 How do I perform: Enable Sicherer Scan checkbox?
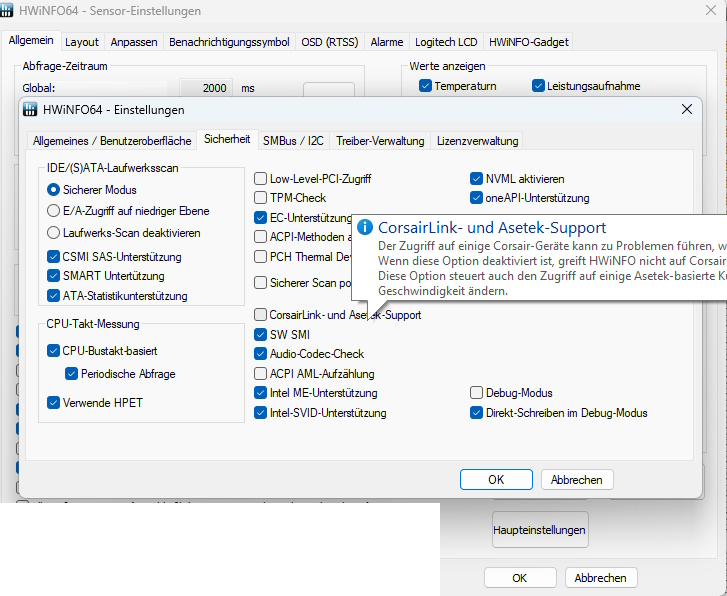click(x=261, y=282)
